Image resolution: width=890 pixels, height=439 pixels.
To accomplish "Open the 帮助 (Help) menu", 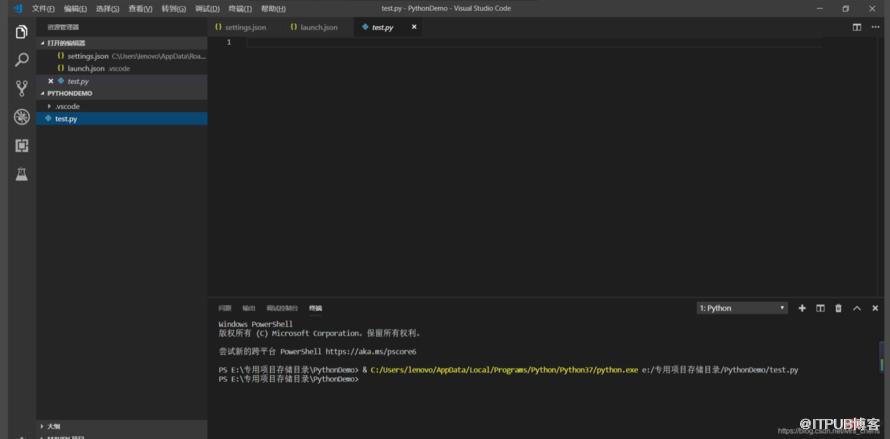I will click(273, 9).
